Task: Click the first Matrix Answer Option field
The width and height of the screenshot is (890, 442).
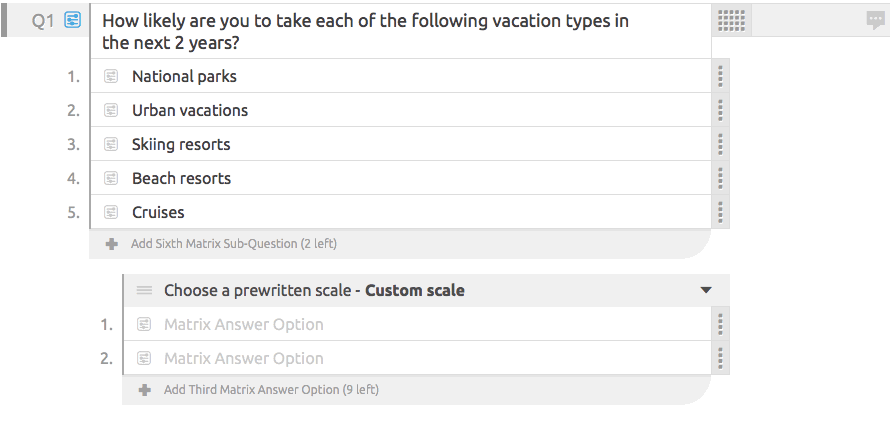Action: (417, 325)
